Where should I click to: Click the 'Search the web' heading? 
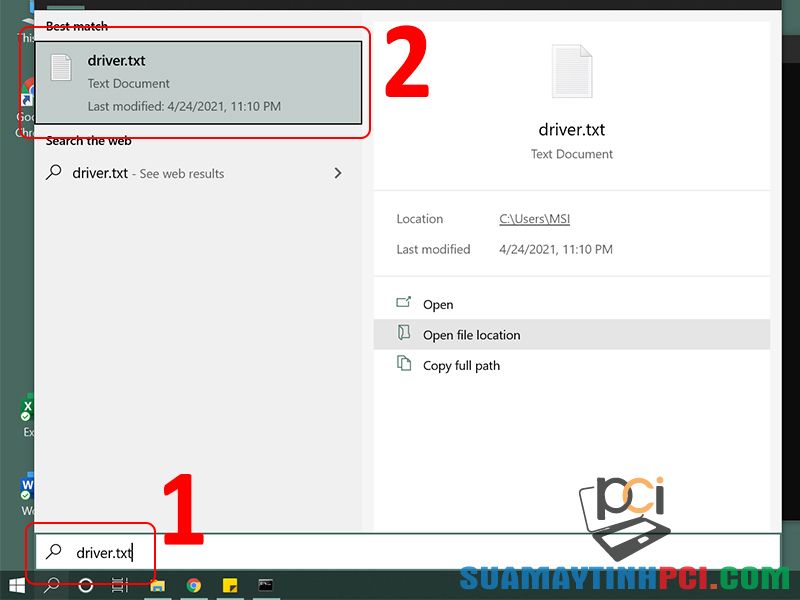point(89,141)
